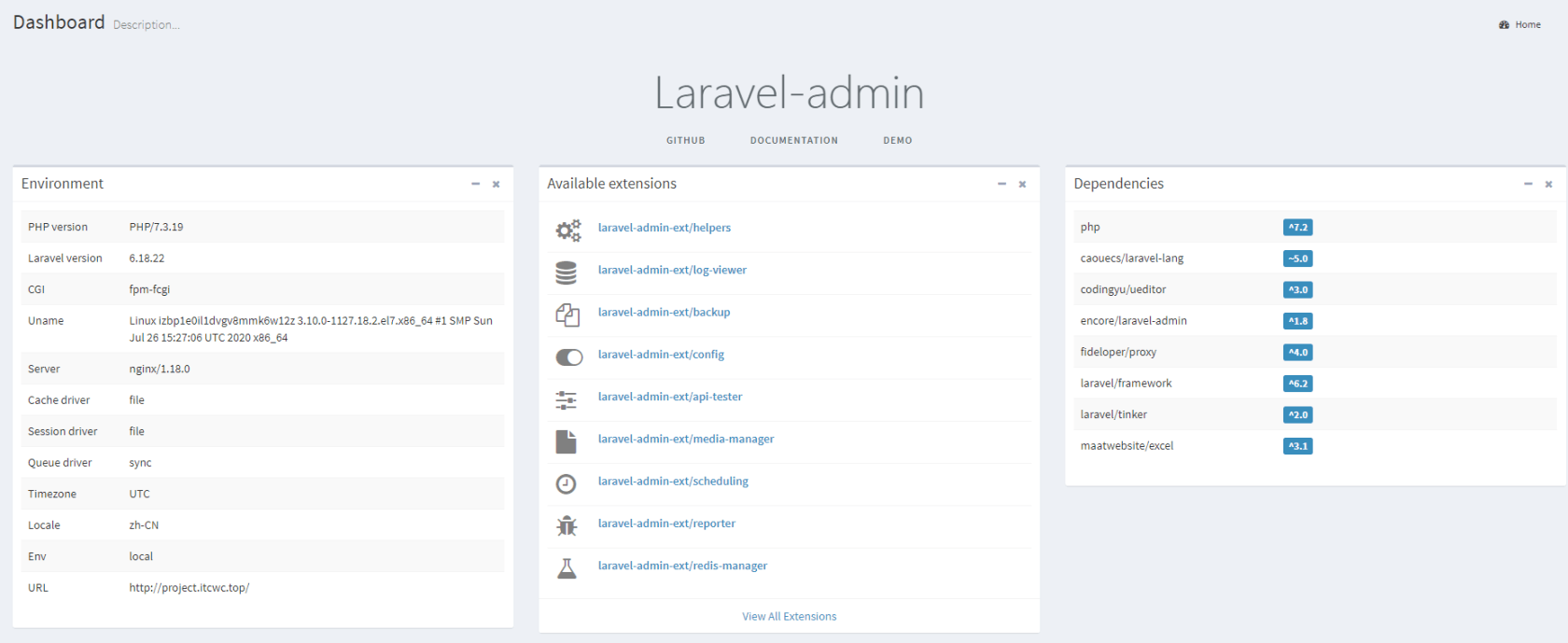Image resolution: width=1568 pixels, height=643 pixels.
Task: Click the api-tester sliders icon
Action: pos(567,399)
